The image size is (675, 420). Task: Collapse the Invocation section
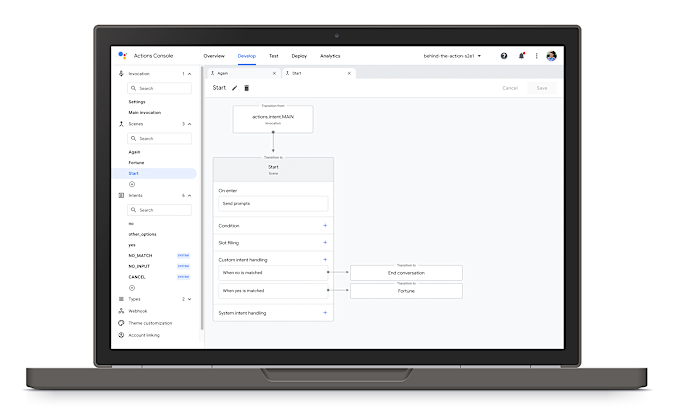[190, 74]
